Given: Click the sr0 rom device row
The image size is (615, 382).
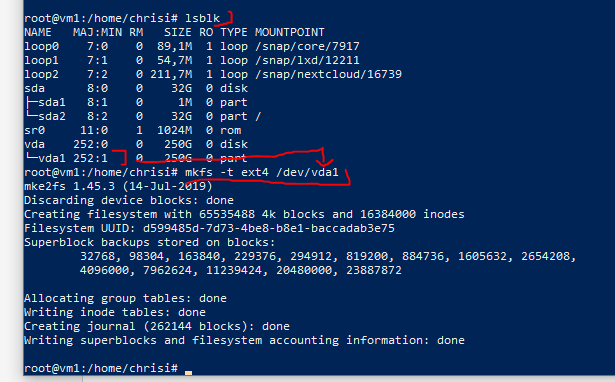Looking at the screenshot, I should pyautogui.click(x=133, y=130).
